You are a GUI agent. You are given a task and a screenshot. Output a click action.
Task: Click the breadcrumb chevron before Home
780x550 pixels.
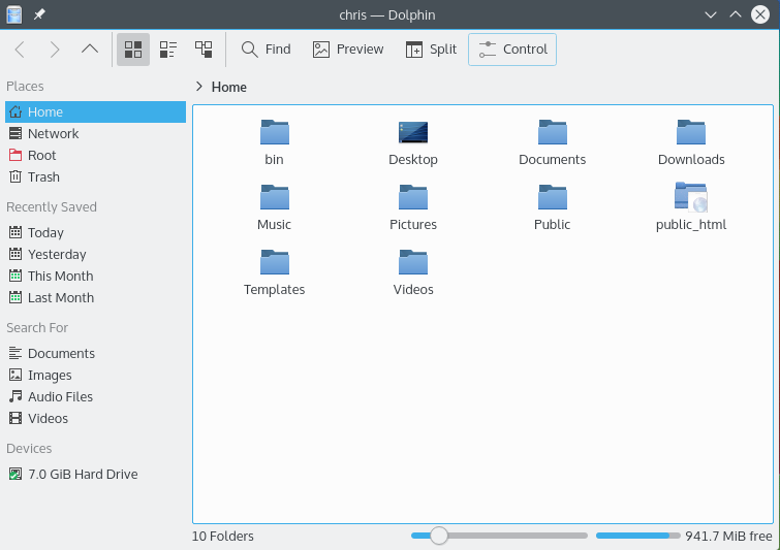(x=199, y=87)
